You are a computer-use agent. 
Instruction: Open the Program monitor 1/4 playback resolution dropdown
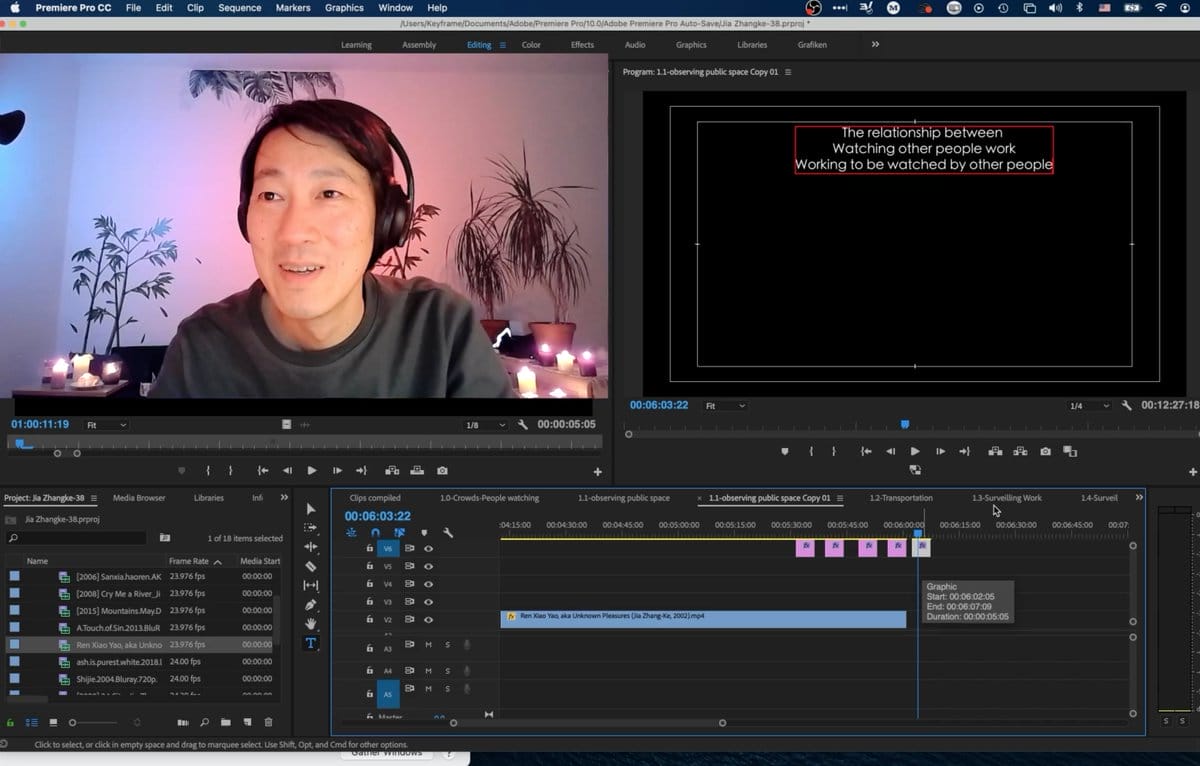click(1089, 406)
